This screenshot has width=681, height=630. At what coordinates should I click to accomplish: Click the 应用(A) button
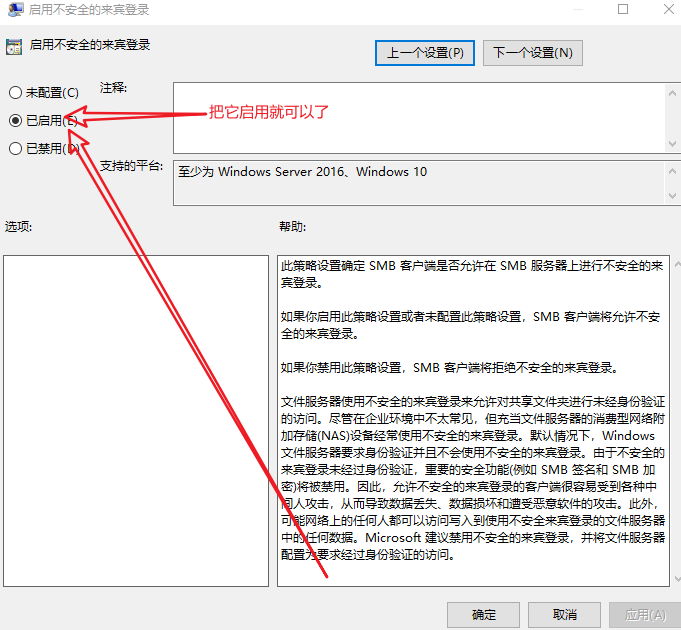pos(645,615)
